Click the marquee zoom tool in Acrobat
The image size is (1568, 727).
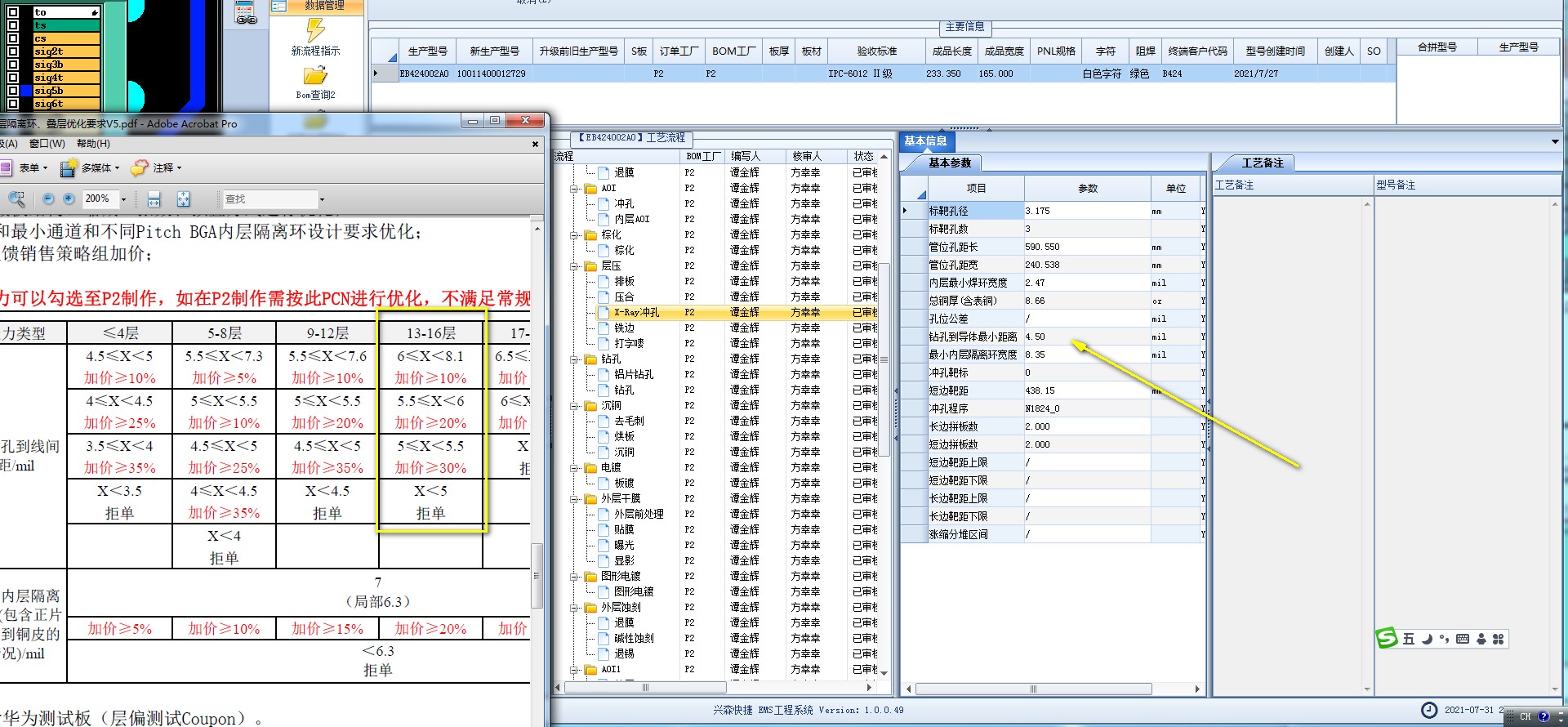(16, 198)
